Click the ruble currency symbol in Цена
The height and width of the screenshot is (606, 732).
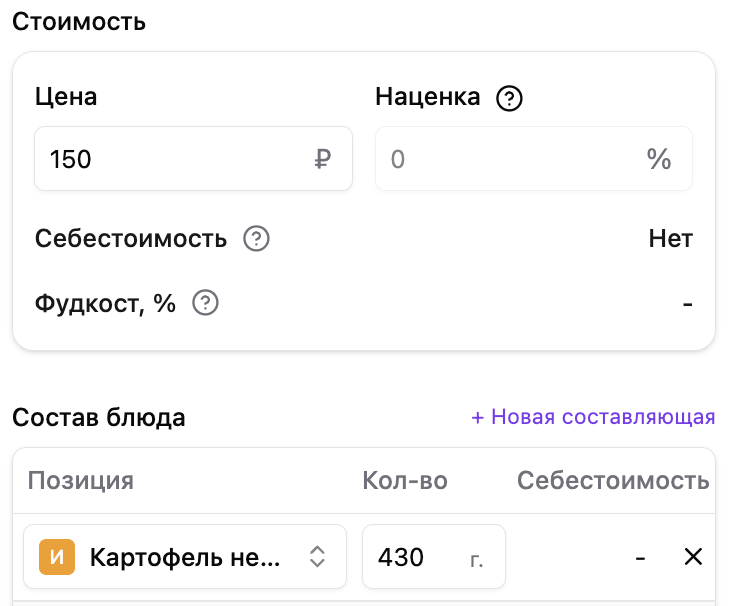[323, 159]
